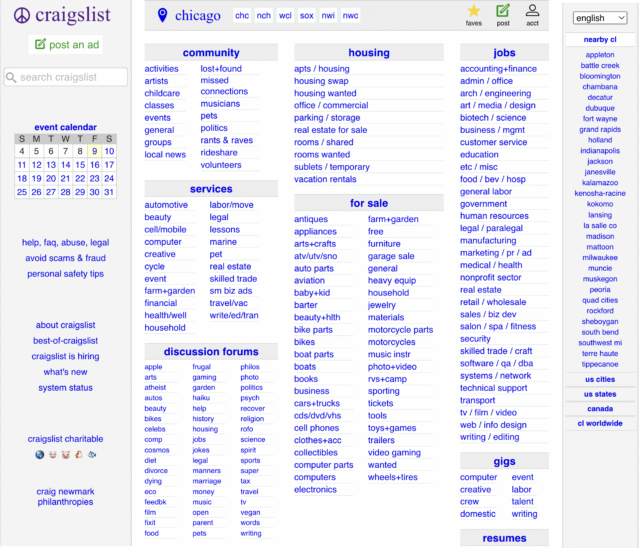Open software / qa / dba jobs

click(x=496, y=364)
